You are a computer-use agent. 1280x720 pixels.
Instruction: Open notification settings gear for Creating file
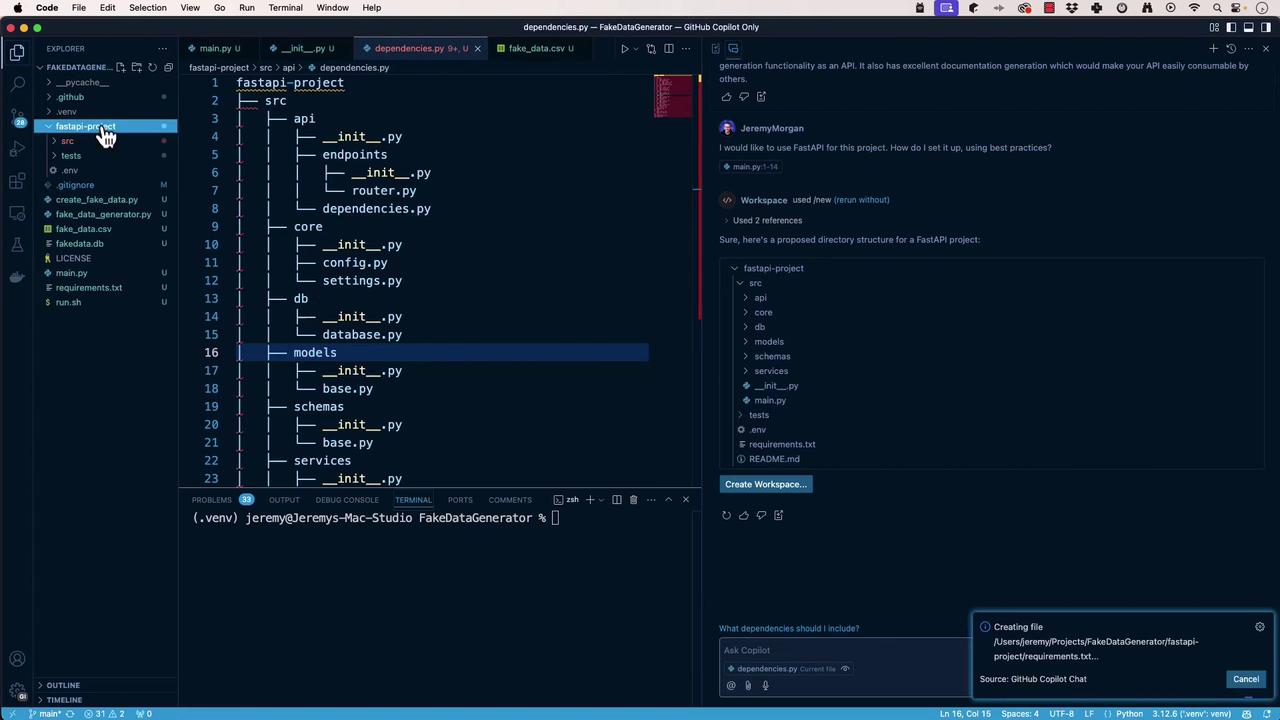(1259, 627)
